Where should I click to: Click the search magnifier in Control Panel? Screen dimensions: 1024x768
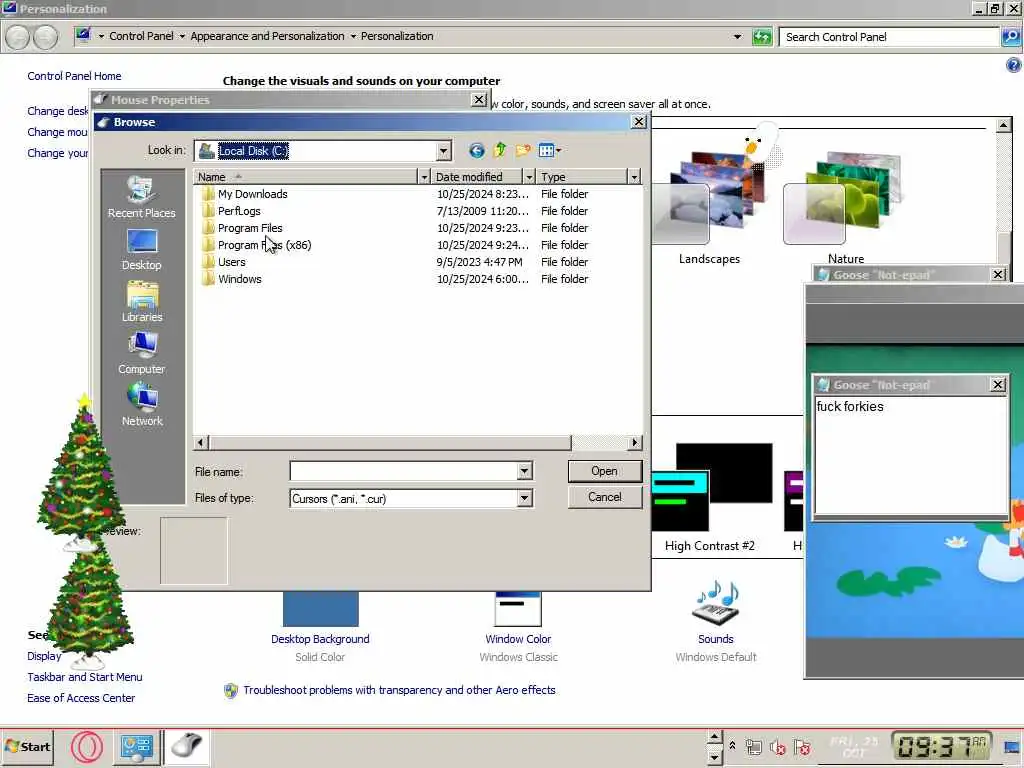(x=1011, y=37)
